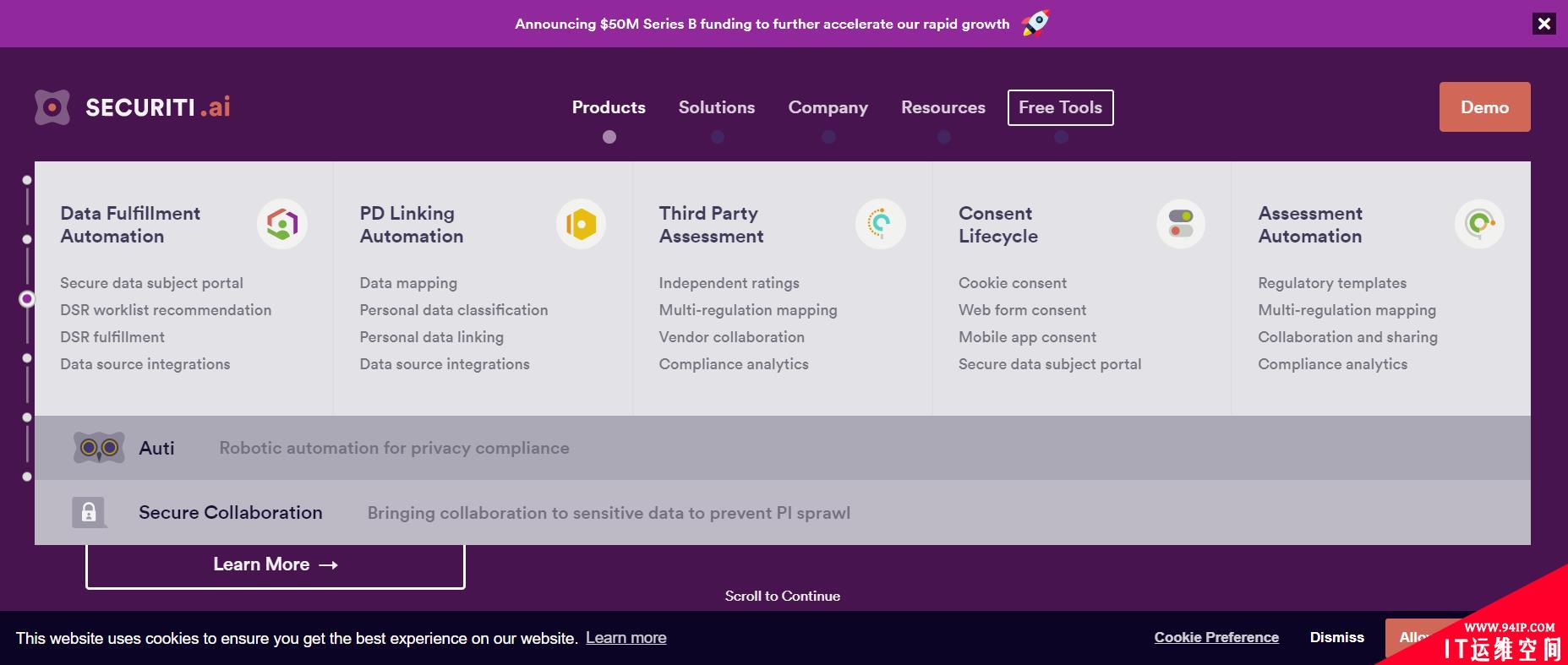Click the Consent Lifecycle toggle icon
The height and width of the screenshot is (665, 1568).
[x=1181, y=224]
